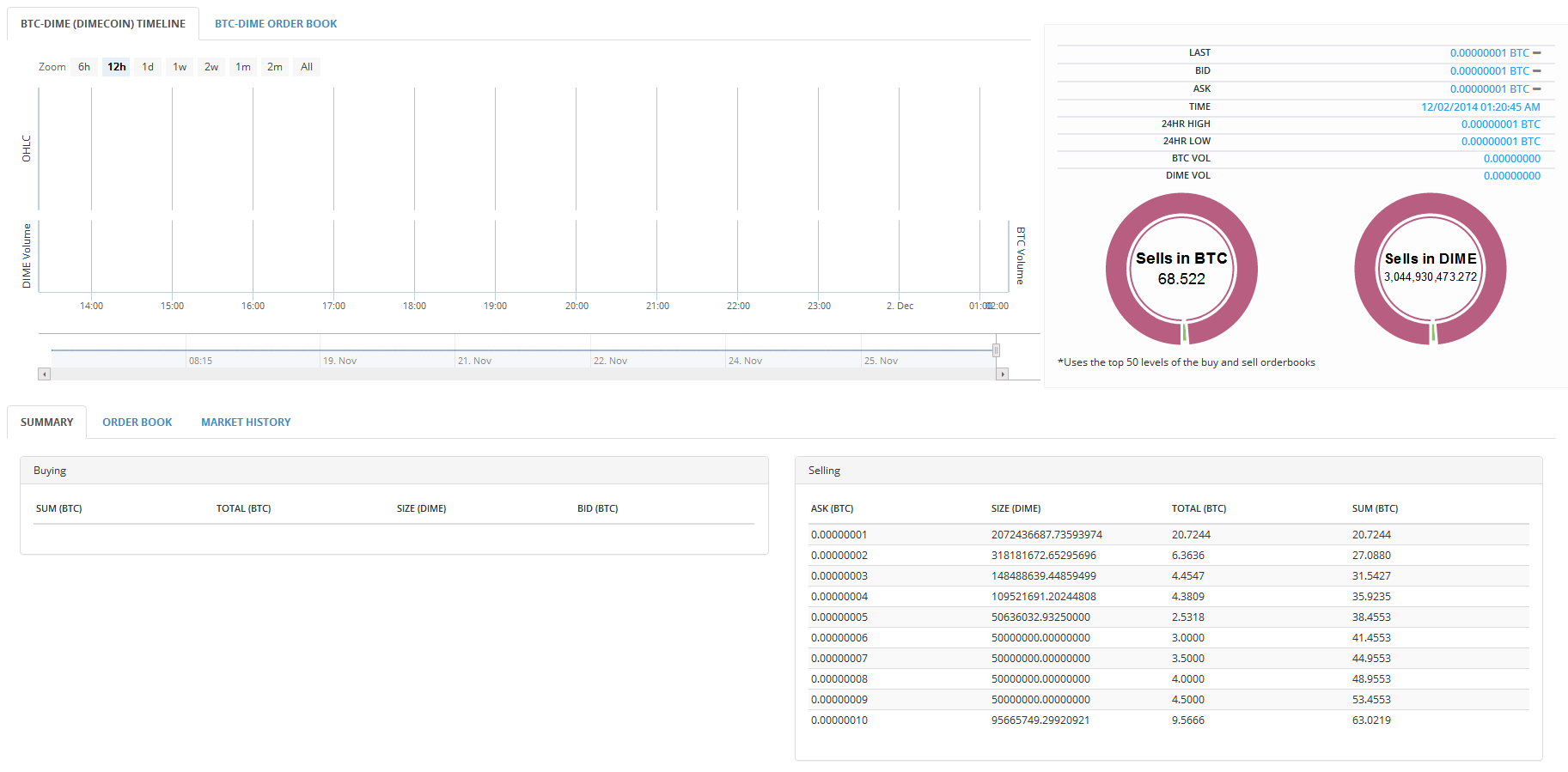This screenshot has height=772, width=1568.
Task: Switch to the BTC-DIME Order Book tab
Action: tap(276, 24)
